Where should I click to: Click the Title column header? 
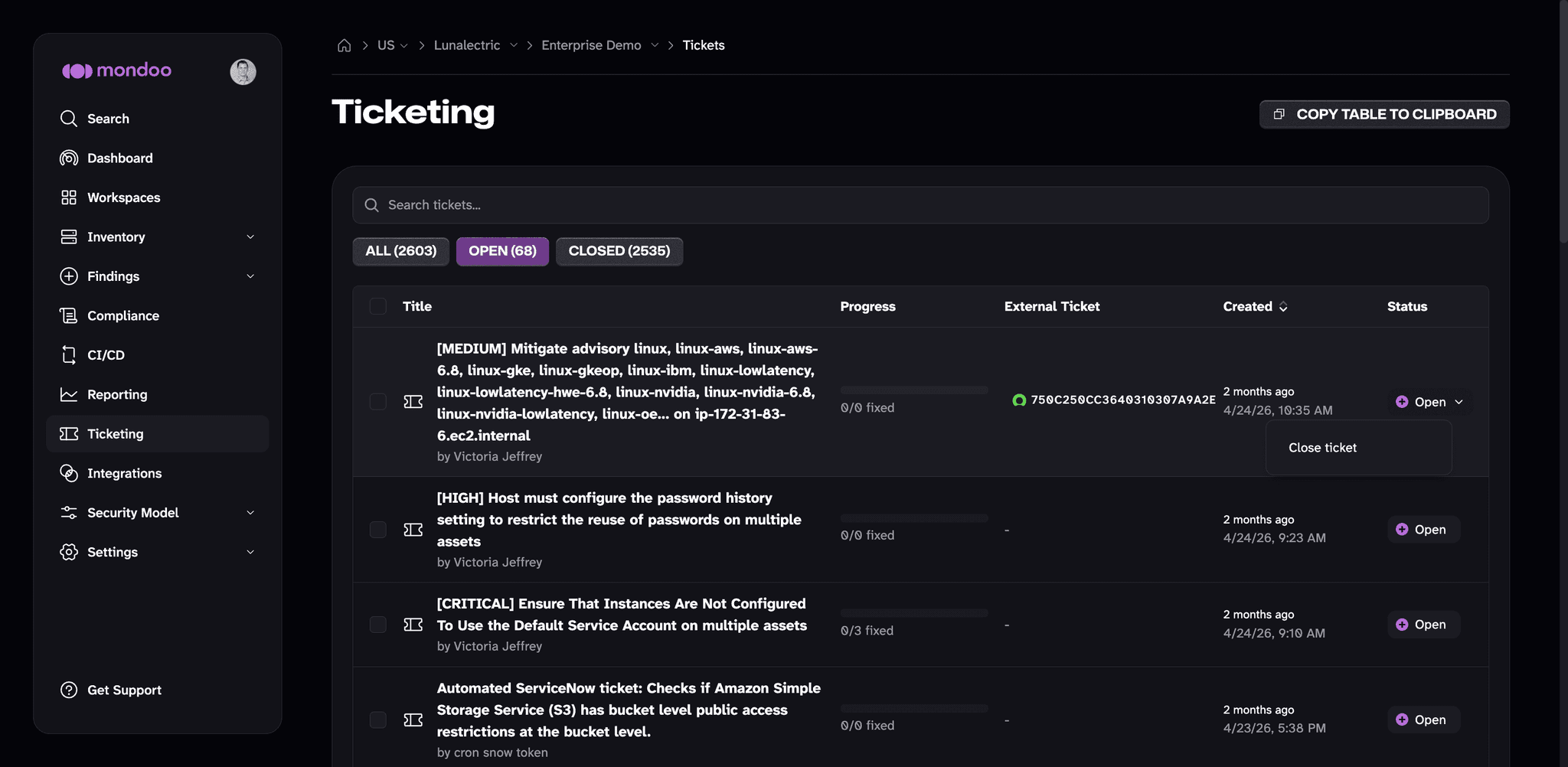(x=417, y=306)
